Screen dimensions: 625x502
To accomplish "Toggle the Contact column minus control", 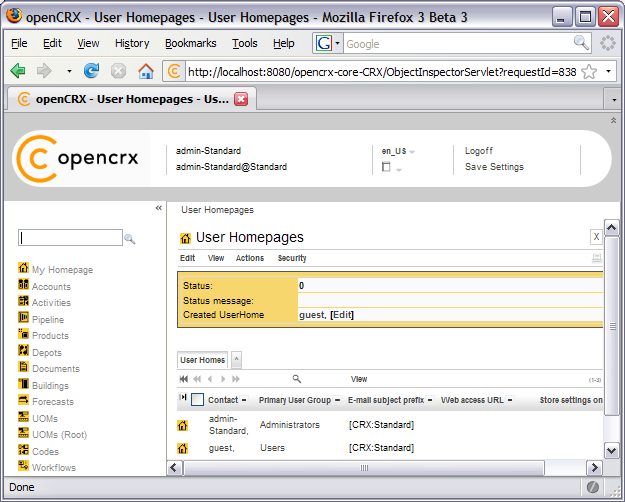I will click(x=244, y=400).
